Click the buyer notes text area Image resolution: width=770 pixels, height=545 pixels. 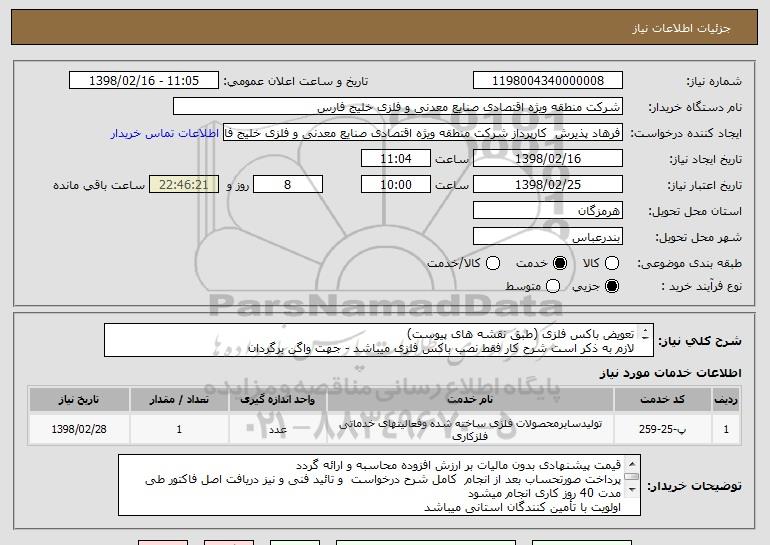(x=379, y=485)
